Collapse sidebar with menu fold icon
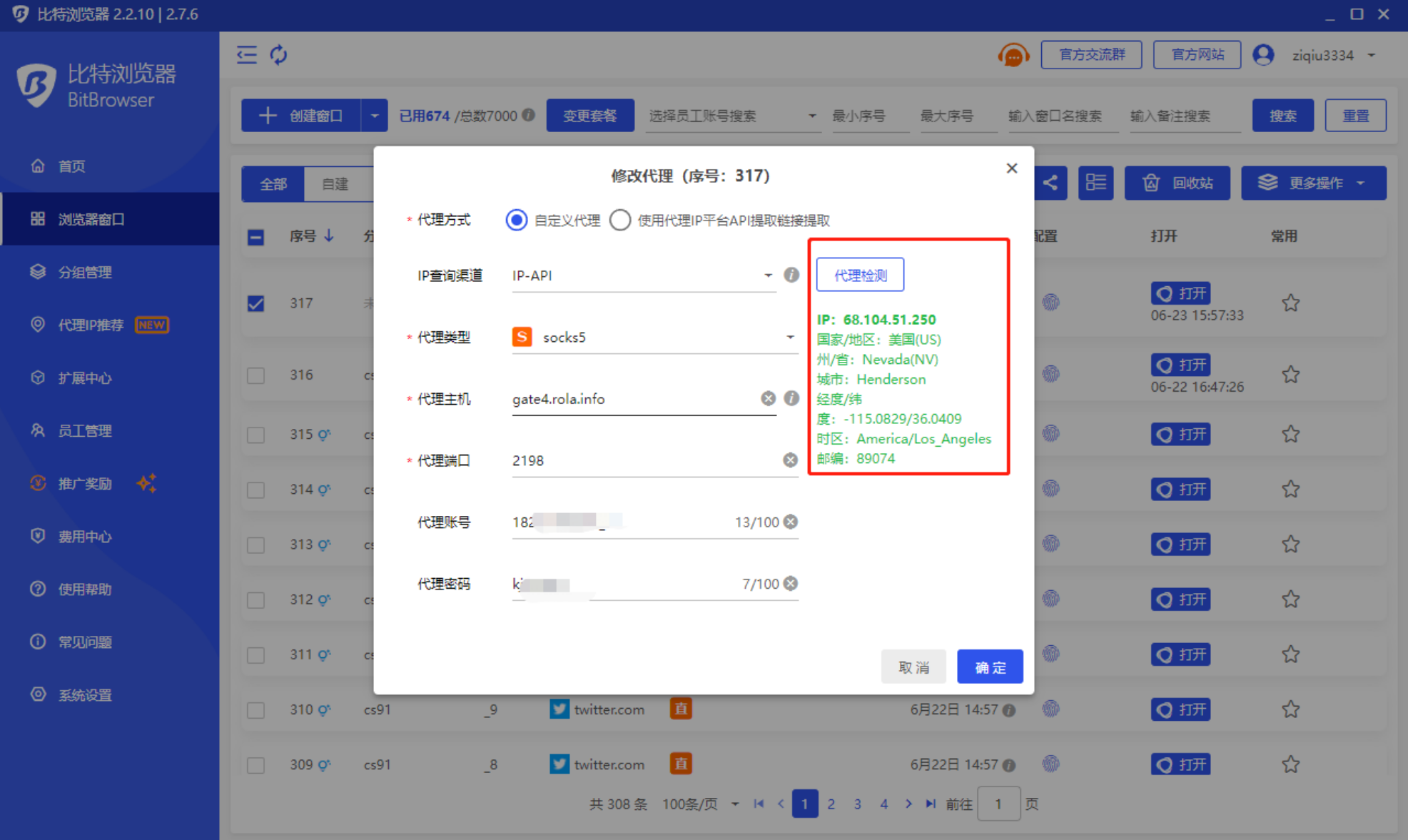This screenshot has width=1408, height=840. (x=247, y=54)
